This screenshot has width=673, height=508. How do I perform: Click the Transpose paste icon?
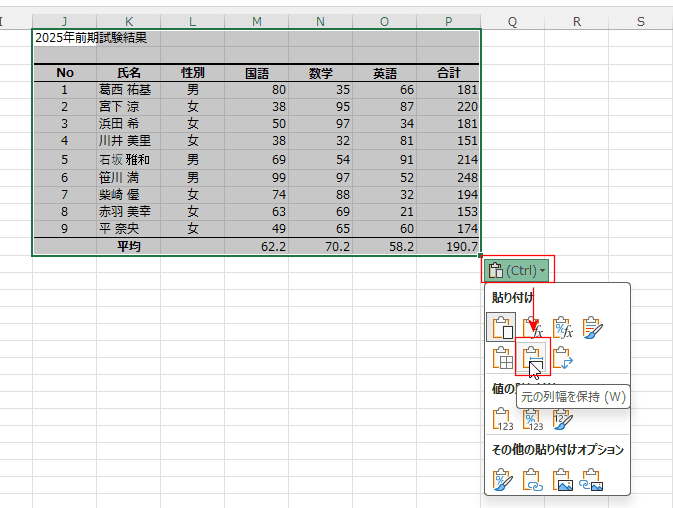[x=563, y=358]
